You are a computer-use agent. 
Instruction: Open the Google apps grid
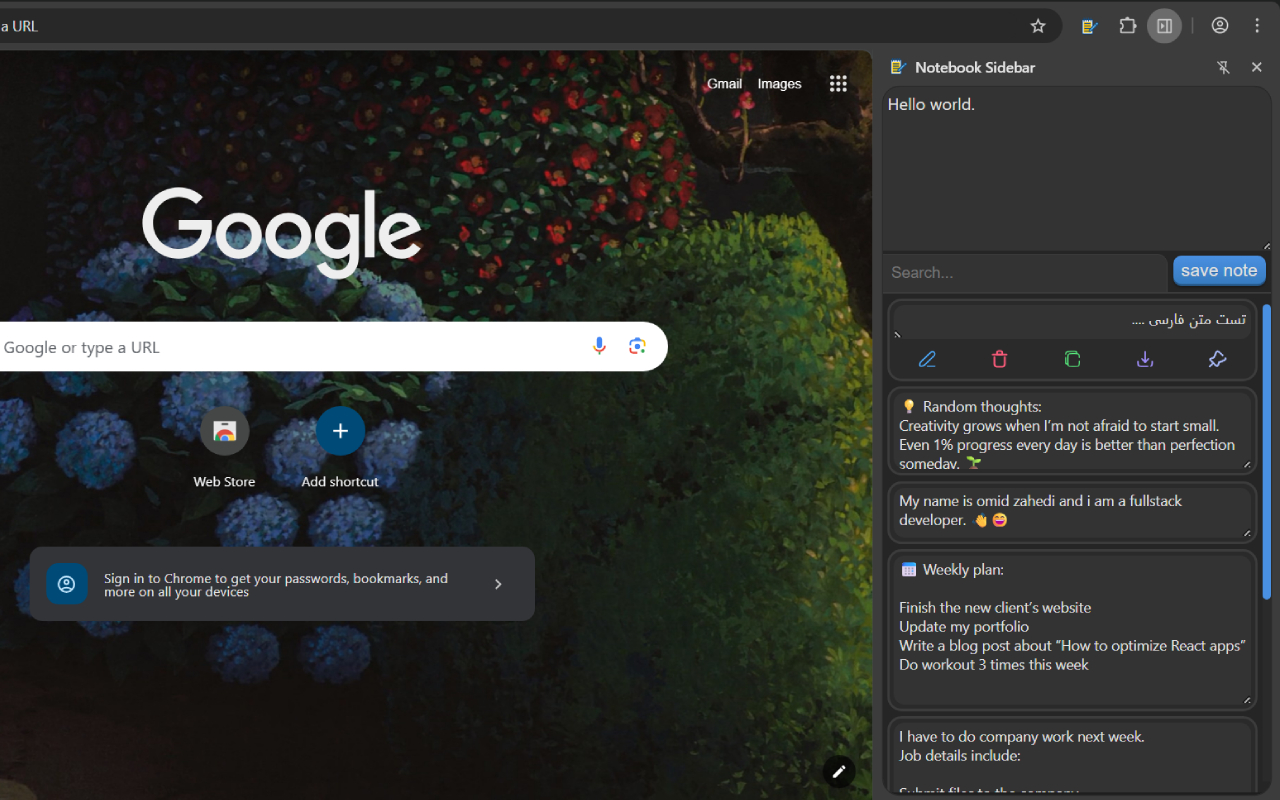[x=838, y=84]
